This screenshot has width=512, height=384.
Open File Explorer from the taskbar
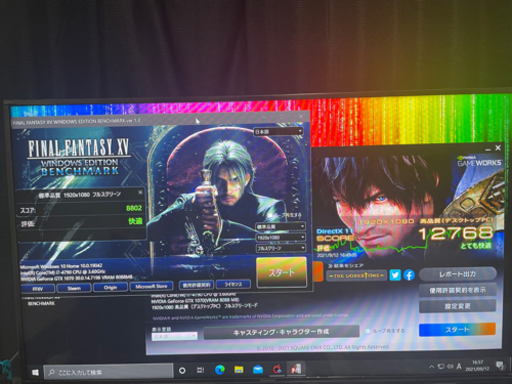click(239, 369)
